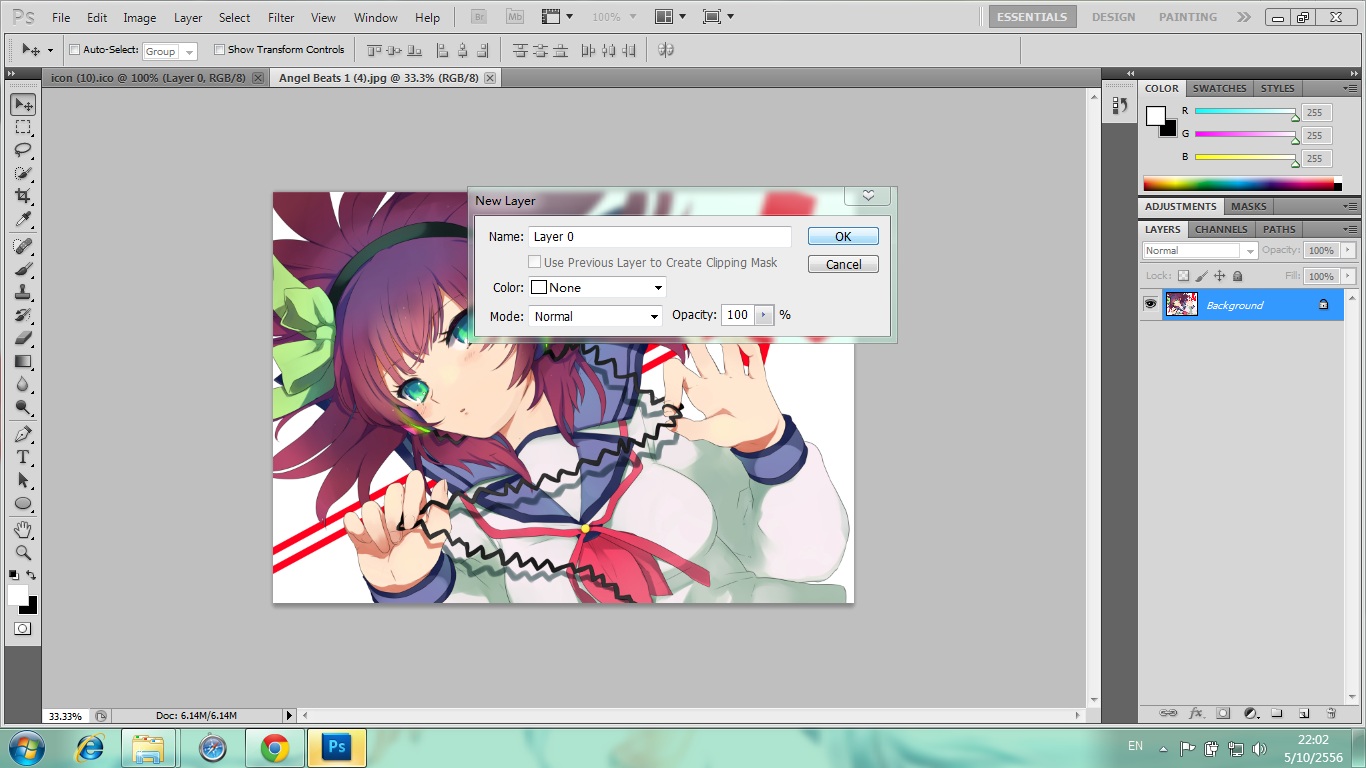Viewport: 1366px width, 768px height.
Task: Enable Show Transform Controls checkbox
Action: (219, 49)
